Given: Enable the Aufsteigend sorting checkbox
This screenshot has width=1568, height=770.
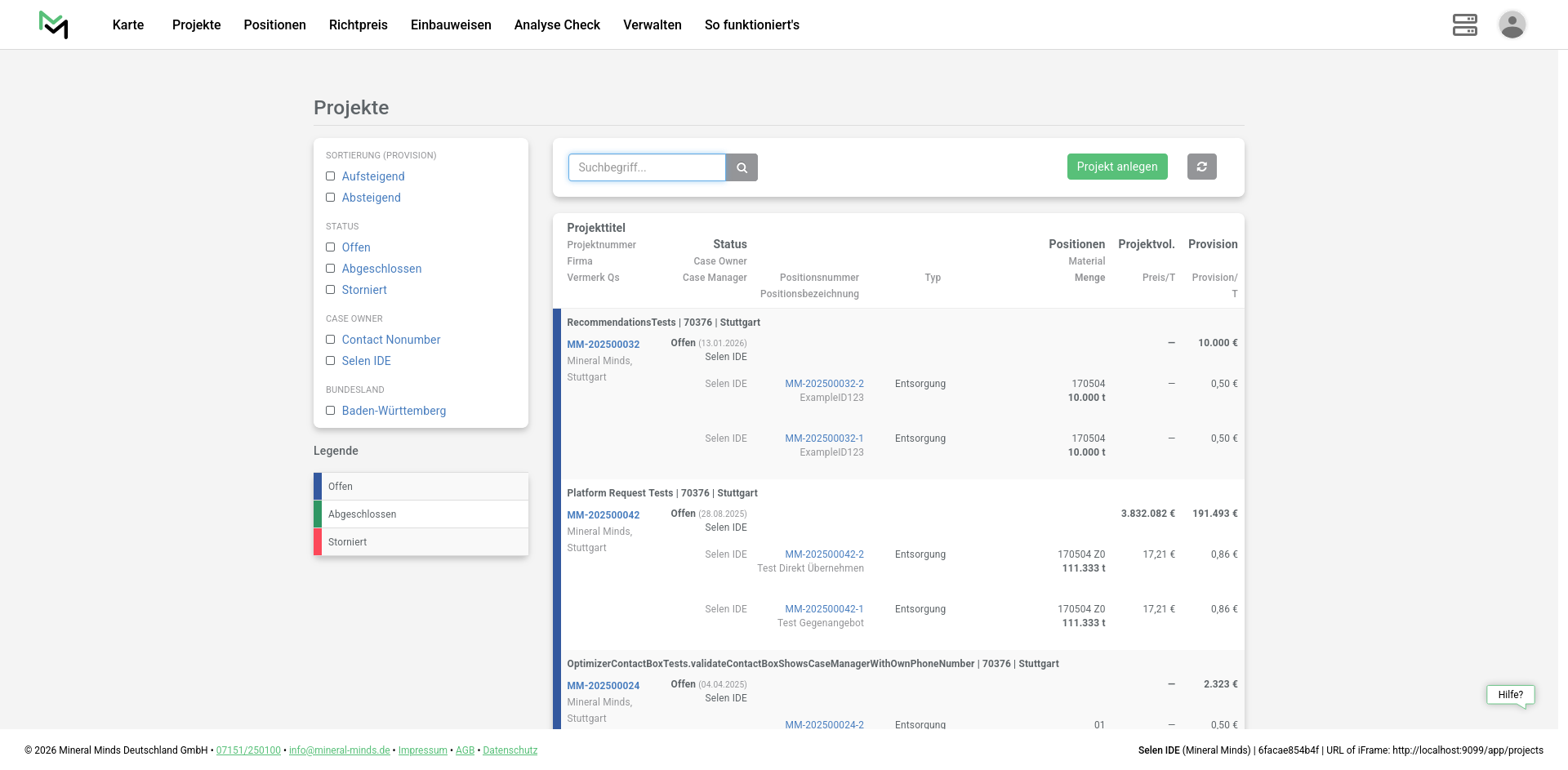Looking at the screenshot, I should (331, 176).
